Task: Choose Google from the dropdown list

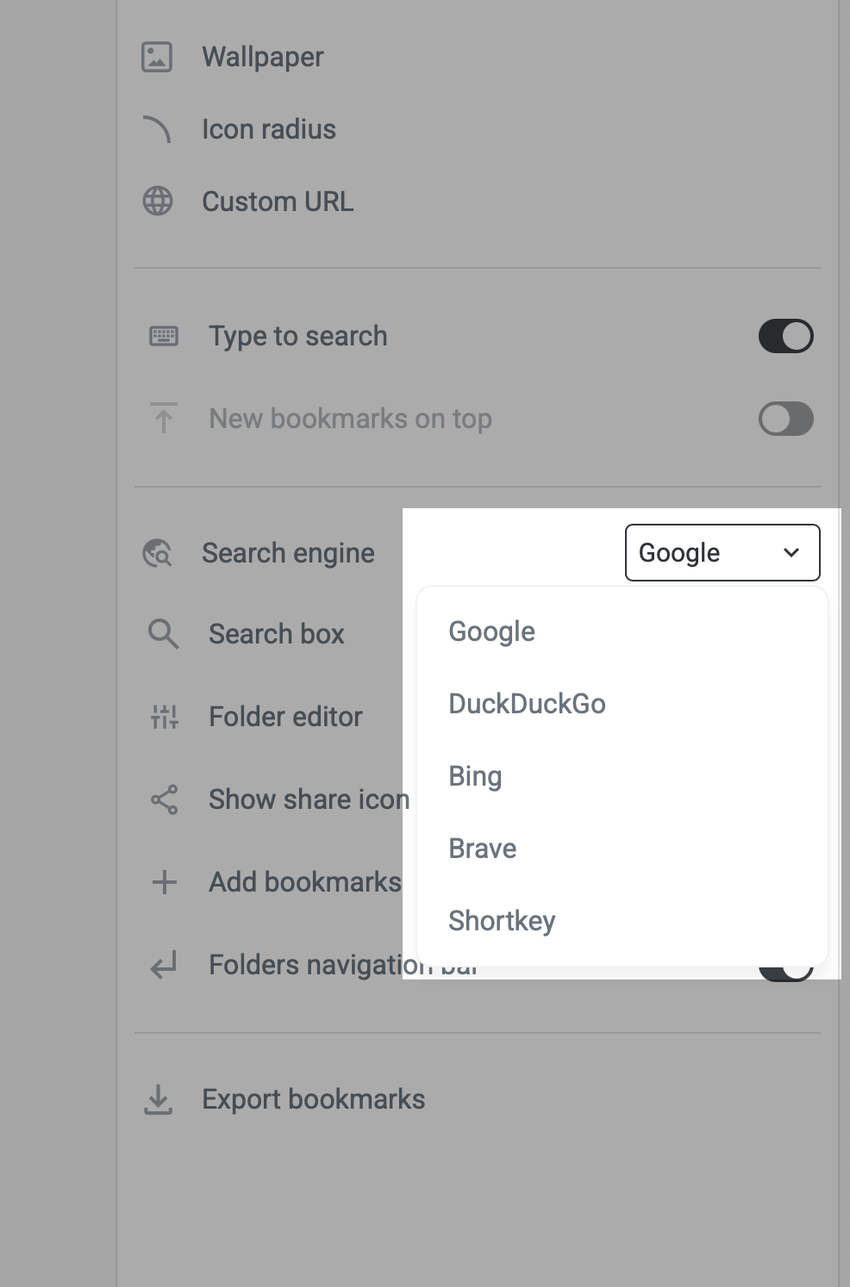Action: coord(492,632)
